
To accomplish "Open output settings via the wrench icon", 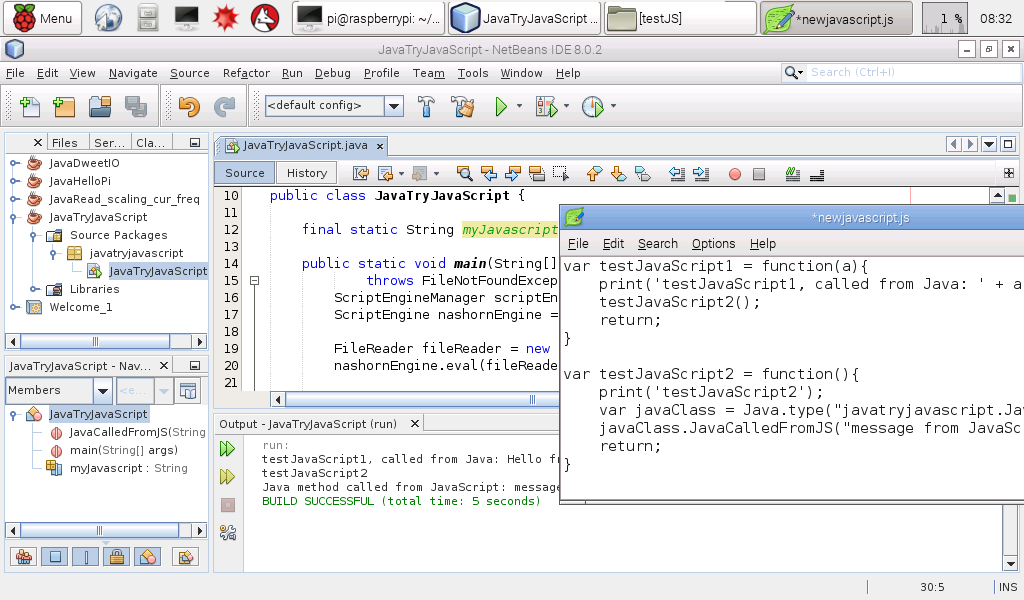I will pyautogui.click(x=228, y=533).
